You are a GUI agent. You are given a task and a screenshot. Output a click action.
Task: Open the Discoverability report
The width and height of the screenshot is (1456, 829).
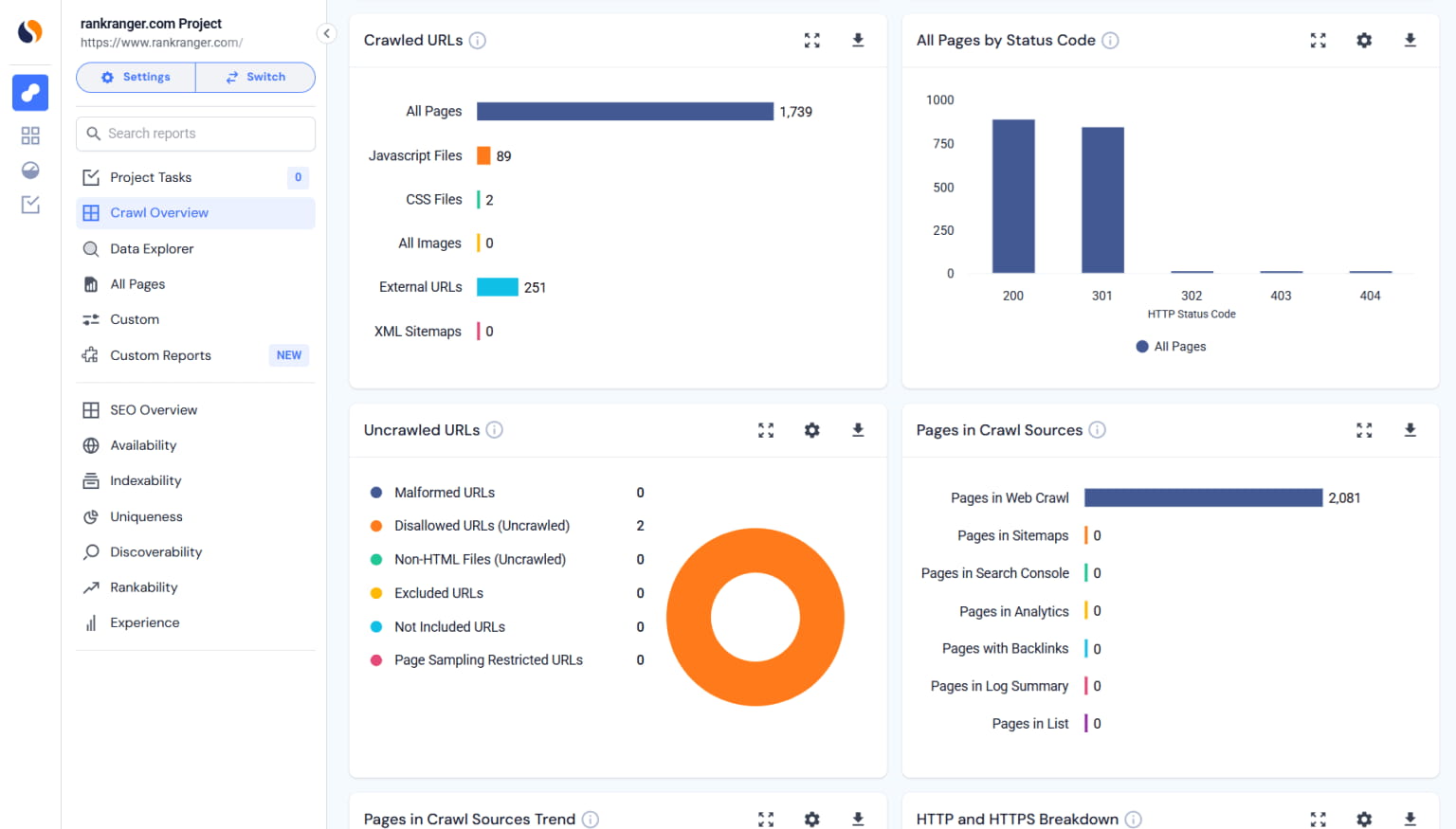tap(155, 551)
